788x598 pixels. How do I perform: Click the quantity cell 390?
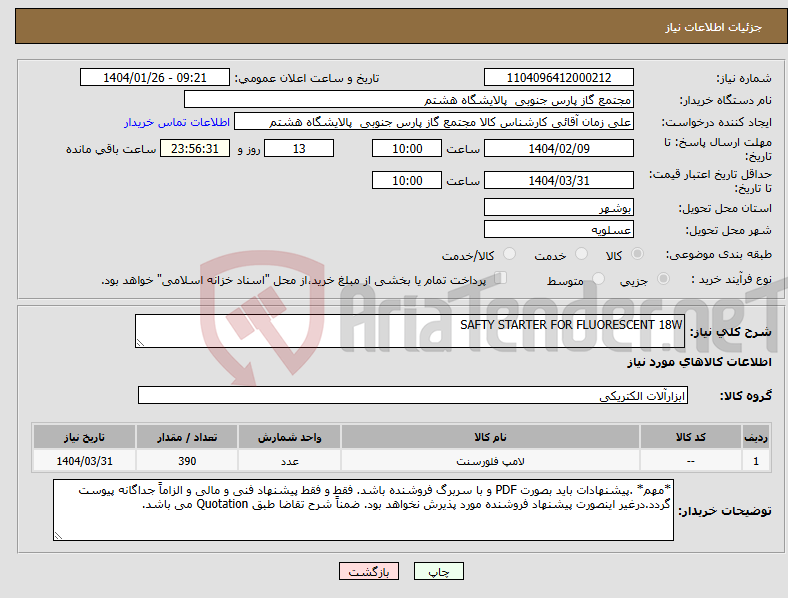(x=187, y=460)
